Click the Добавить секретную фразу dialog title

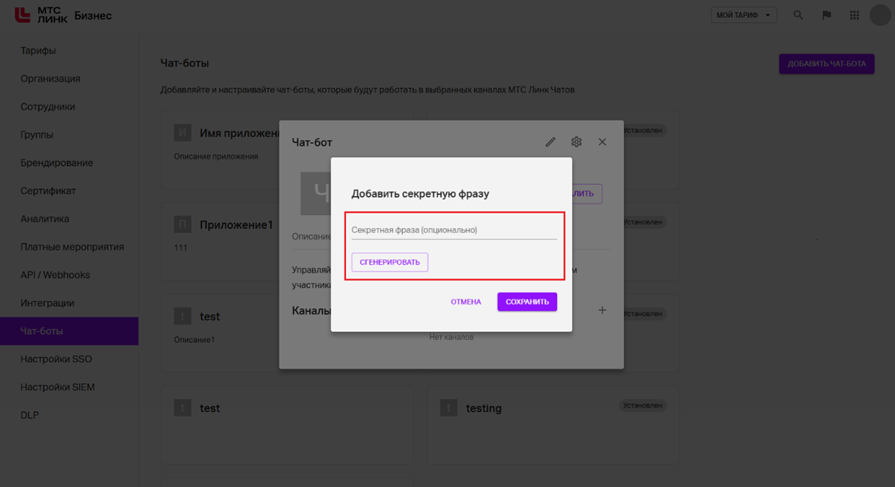pos(420,194)
